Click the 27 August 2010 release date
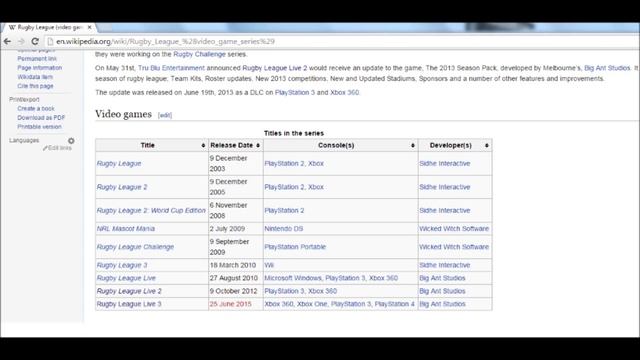 (x=234, y=278)
